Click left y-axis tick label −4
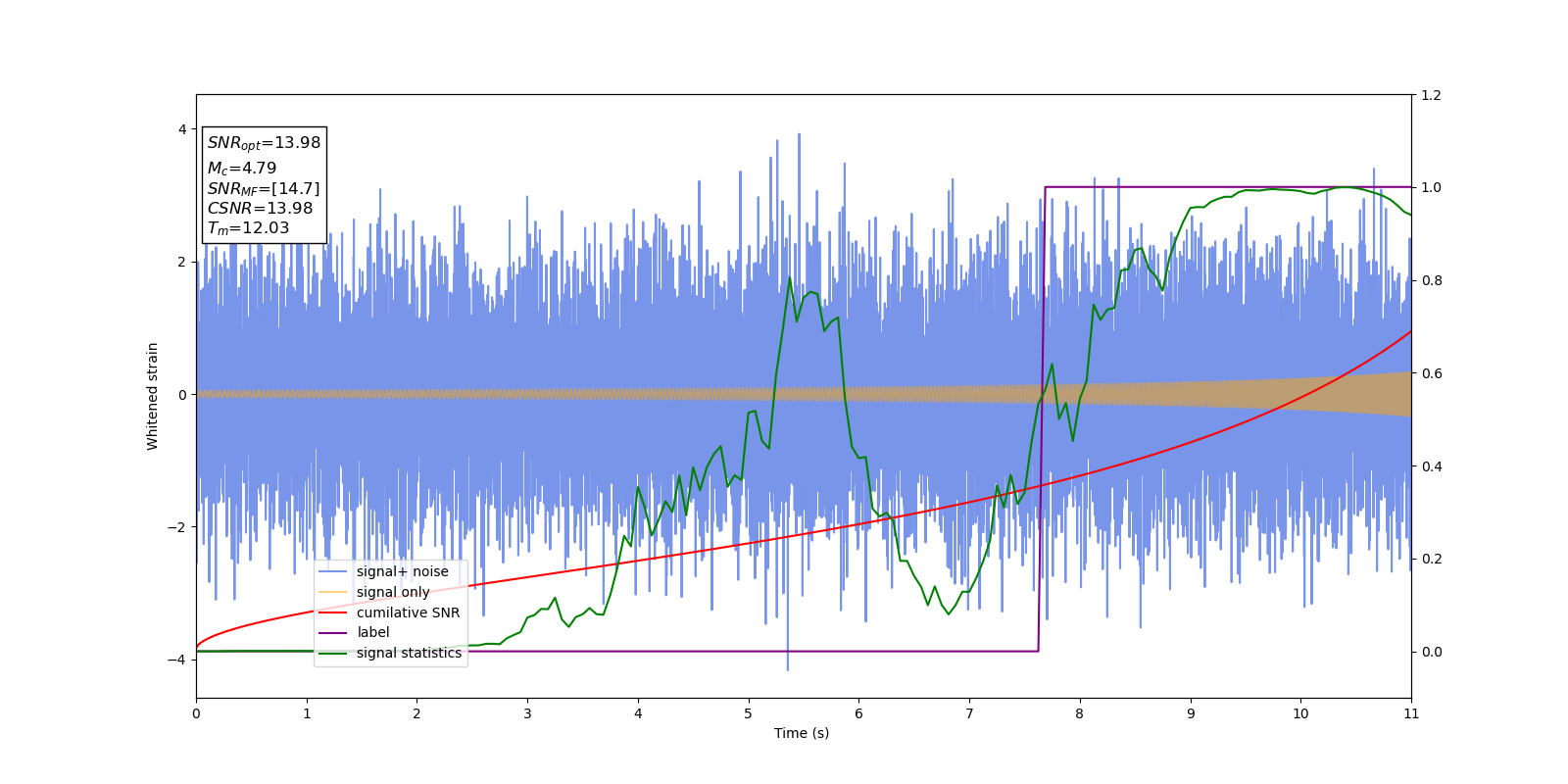 coord(176,660)
